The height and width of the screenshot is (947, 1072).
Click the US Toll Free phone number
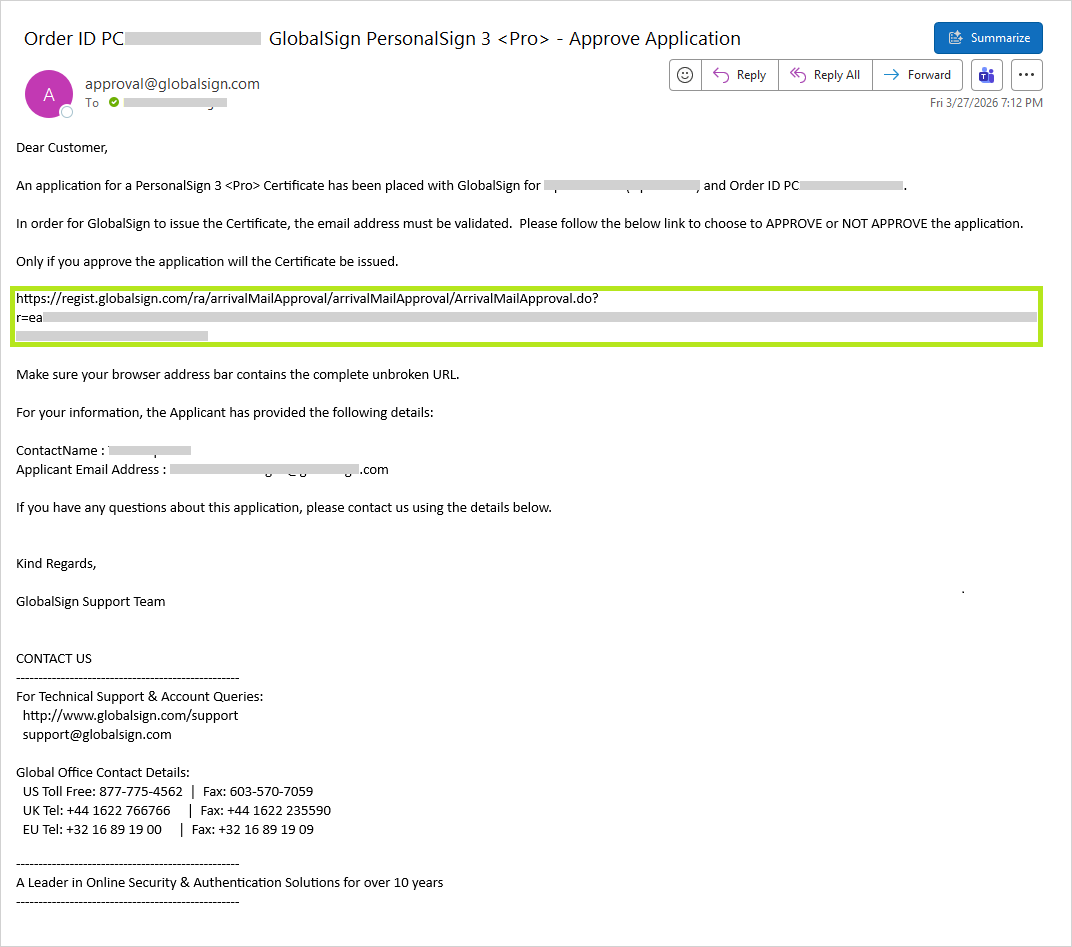coord(141,791)
